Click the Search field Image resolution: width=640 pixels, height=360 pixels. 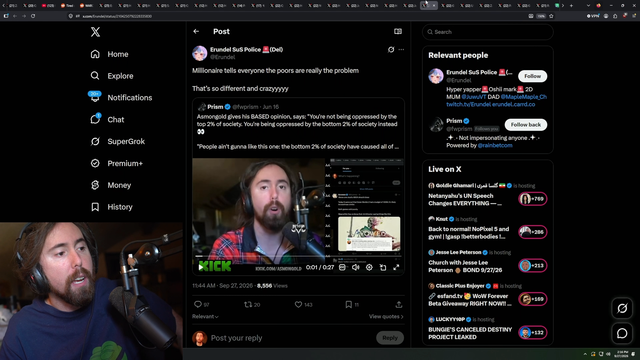coord(488,32)
